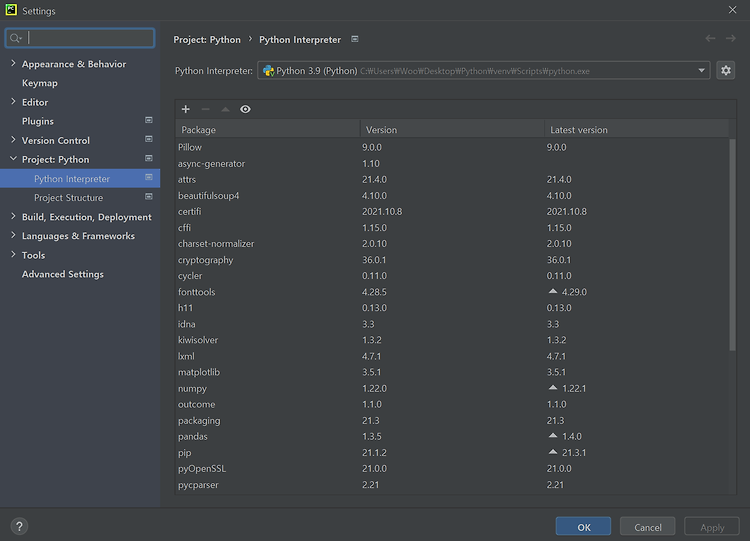Select the cffi package row
Image resolution: width=750 pixels, height=541 pixels.
(x=452, y=228)
